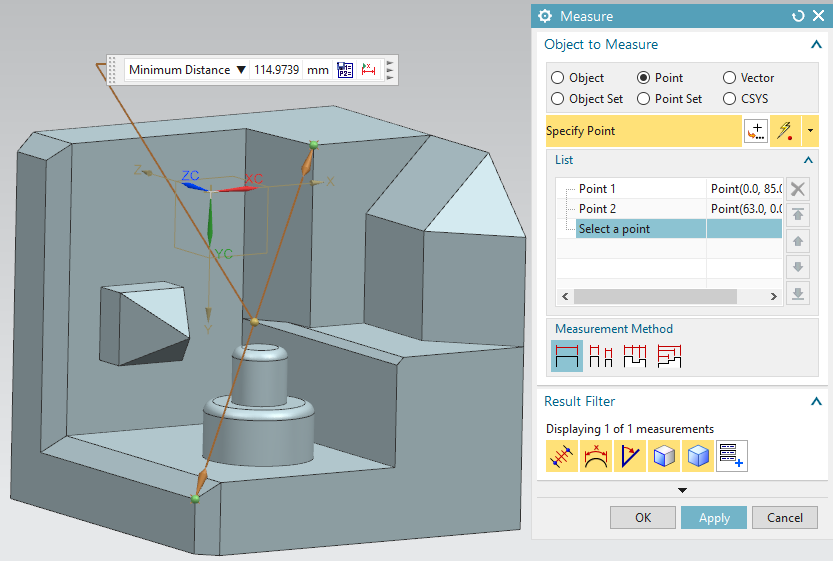
Task: Open the Point Dialog icon beside Specify Point
Action: (756, 131)
